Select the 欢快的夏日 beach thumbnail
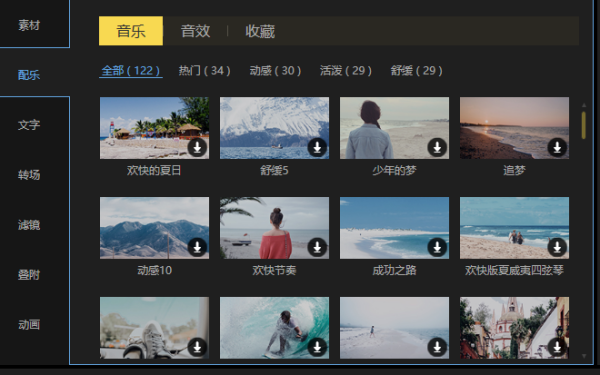This screenshot has width=600, height=375. point(155,128)
